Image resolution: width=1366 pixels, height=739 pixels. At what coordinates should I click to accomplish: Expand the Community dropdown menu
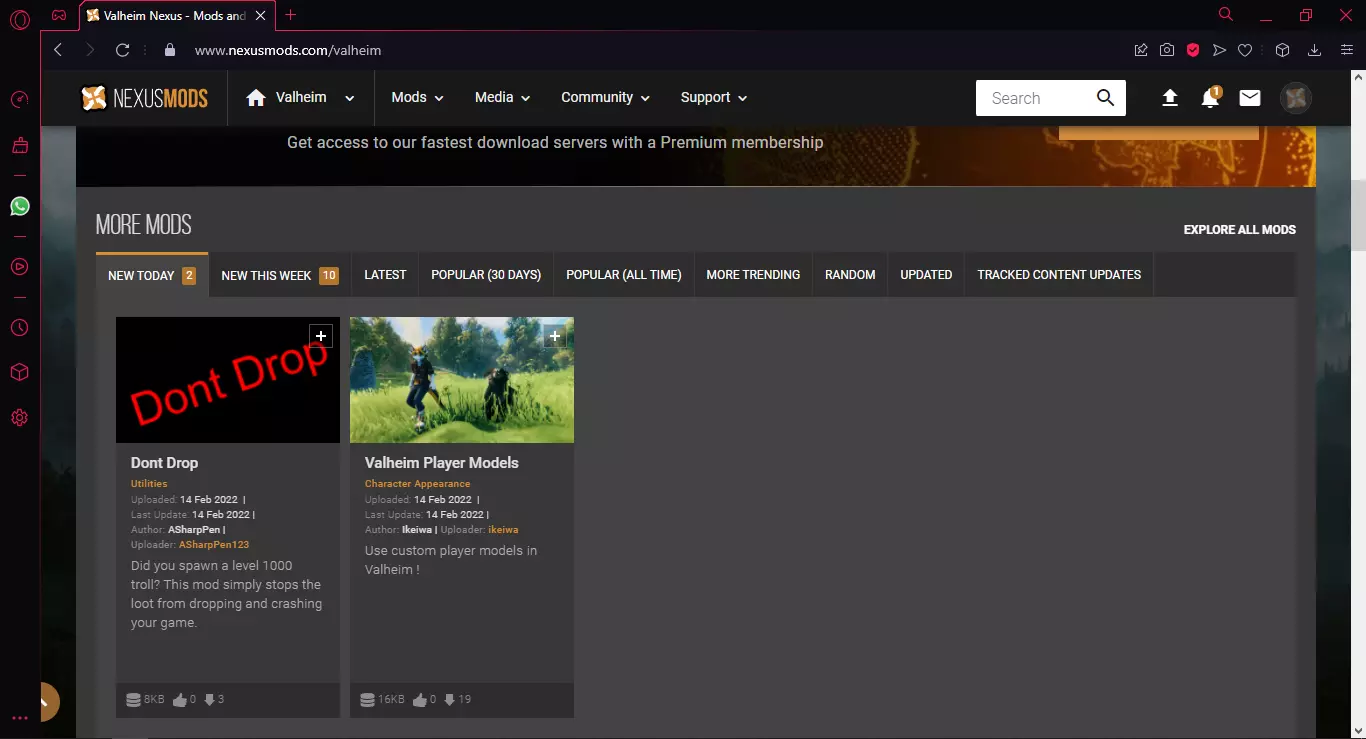click(605, 98)
